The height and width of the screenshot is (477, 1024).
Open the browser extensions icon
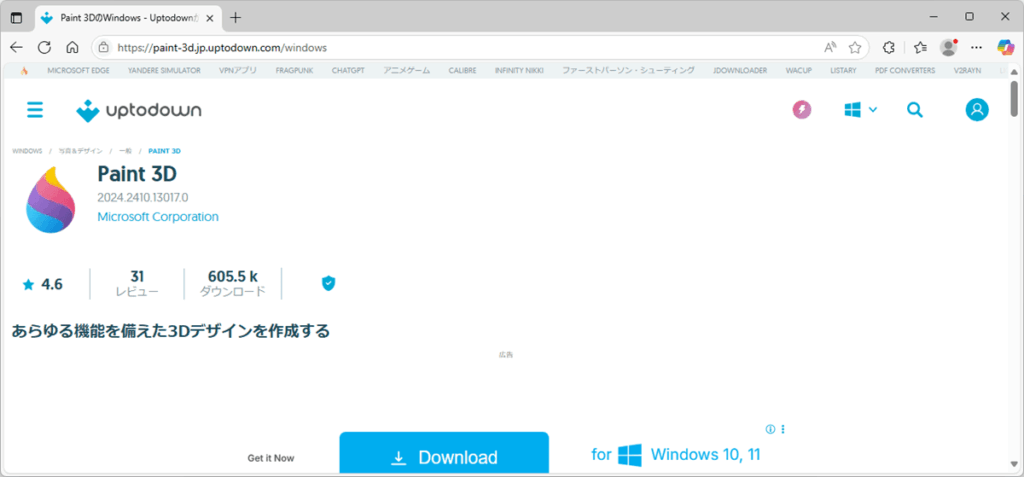(888, 47)
